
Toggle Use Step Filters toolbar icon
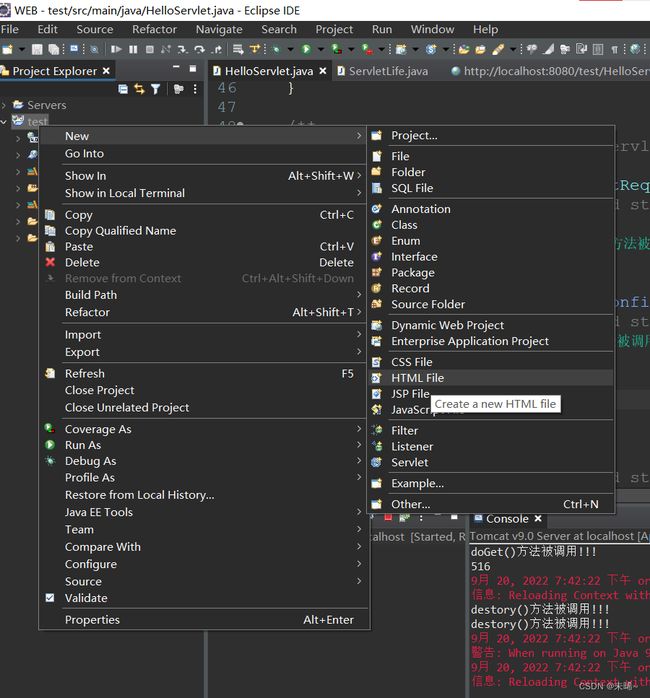pos(255,49)
